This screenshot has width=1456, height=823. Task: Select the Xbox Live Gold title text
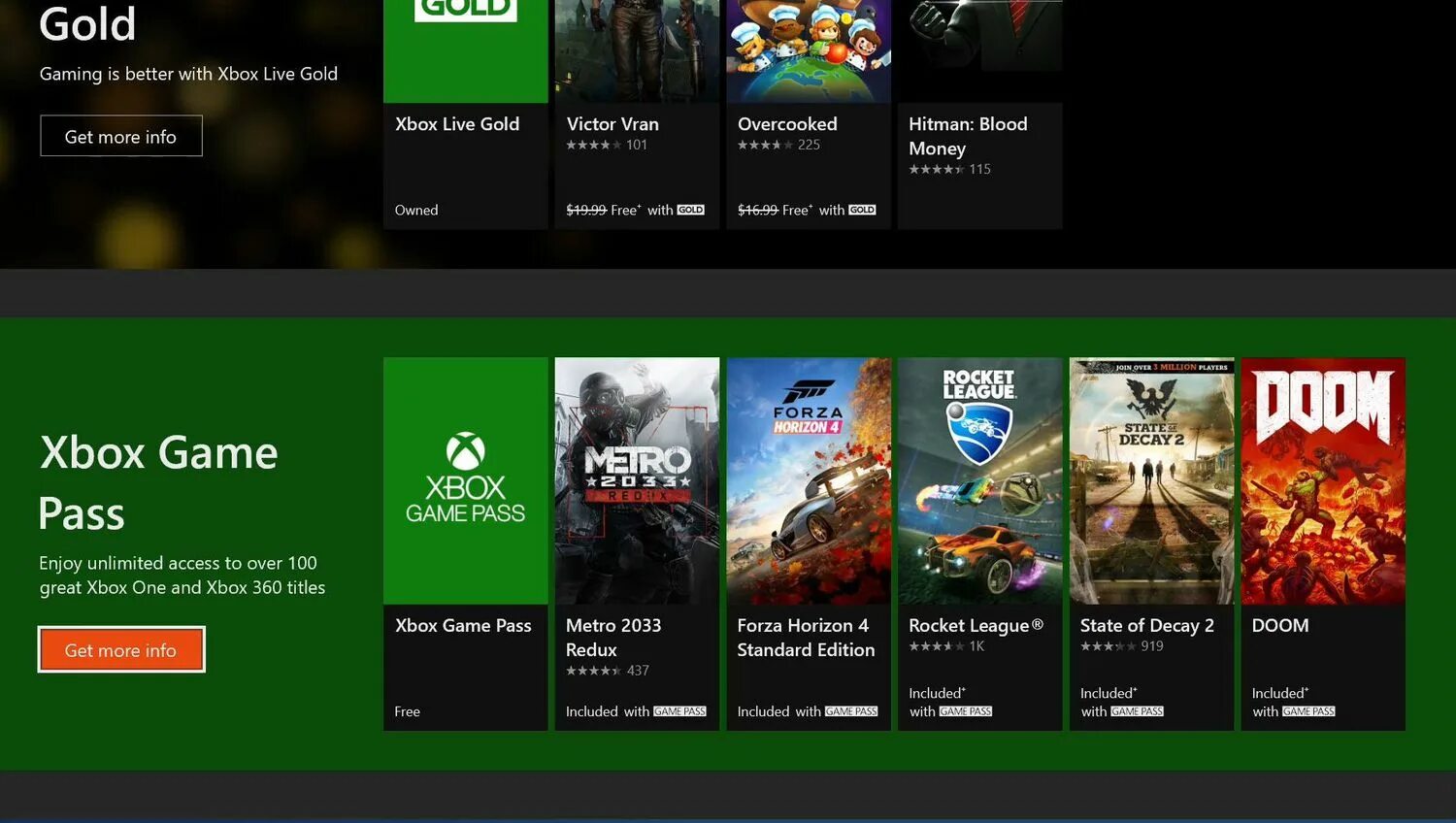tap(457, 124)
